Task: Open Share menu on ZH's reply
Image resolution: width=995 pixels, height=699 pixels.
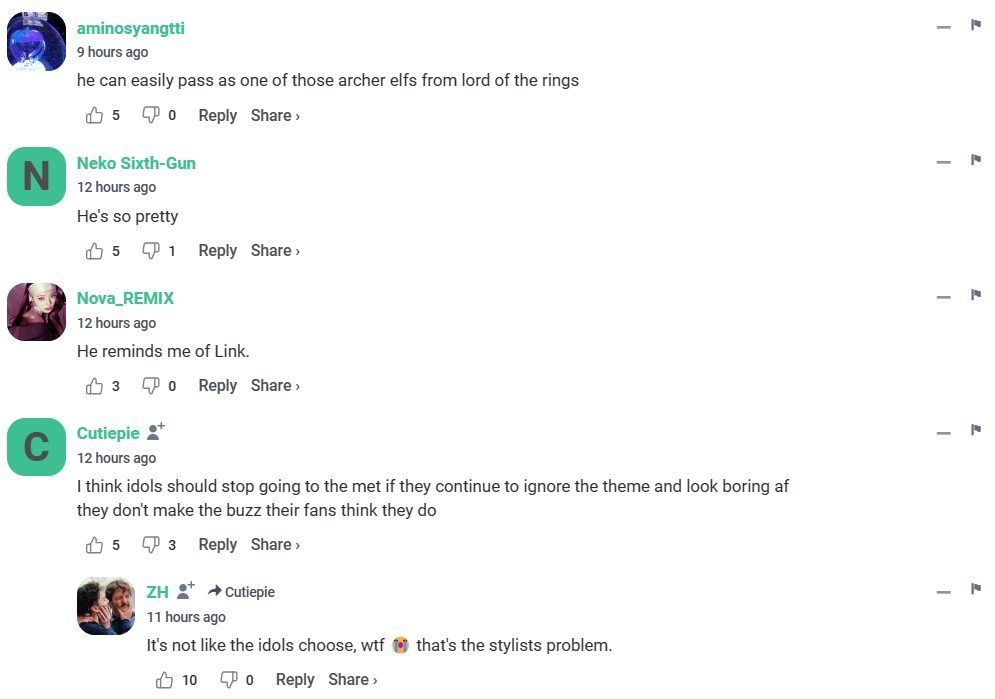Action: pos(353,680)
